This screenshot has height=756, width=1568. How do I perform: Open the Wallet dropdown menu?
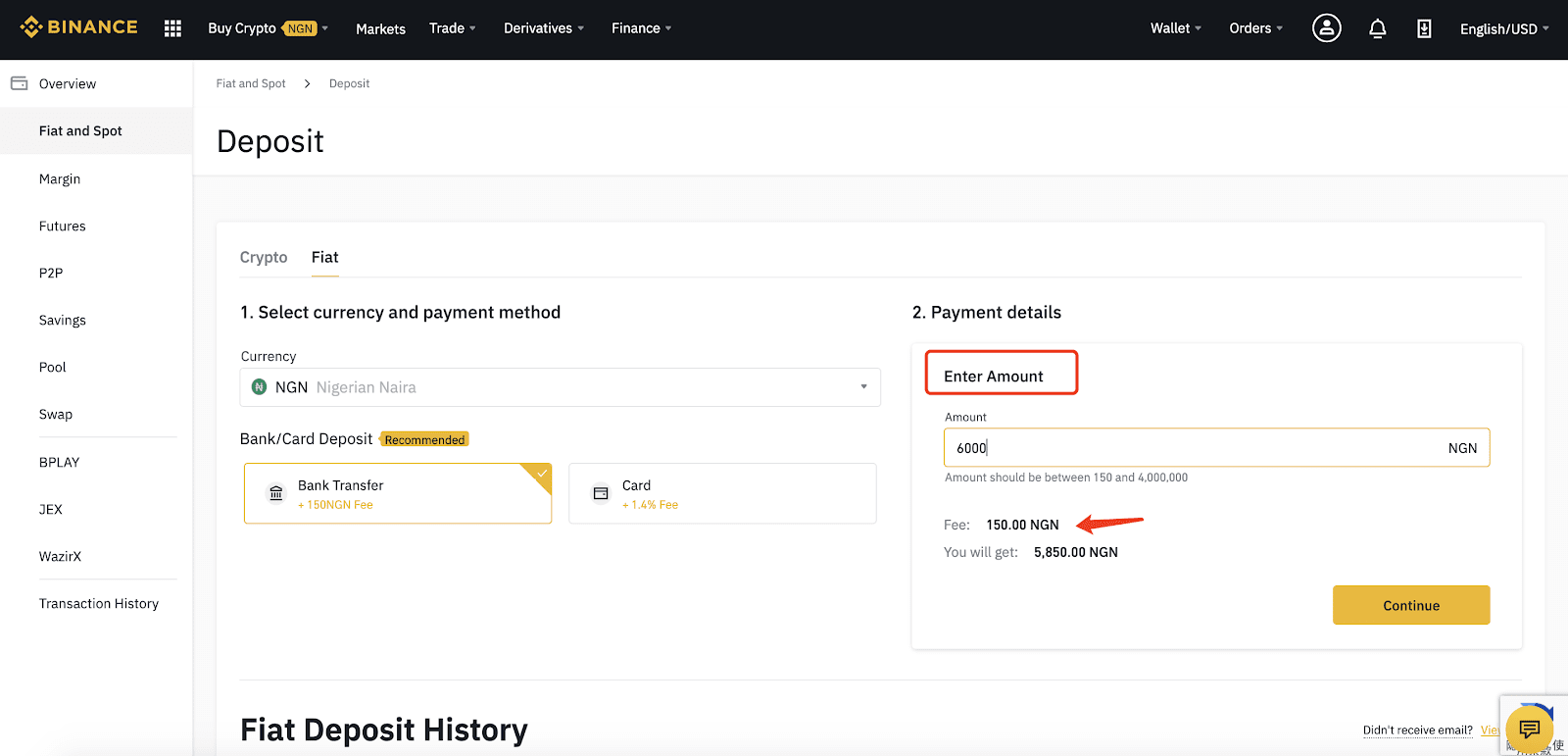(x=1175, y=28)
